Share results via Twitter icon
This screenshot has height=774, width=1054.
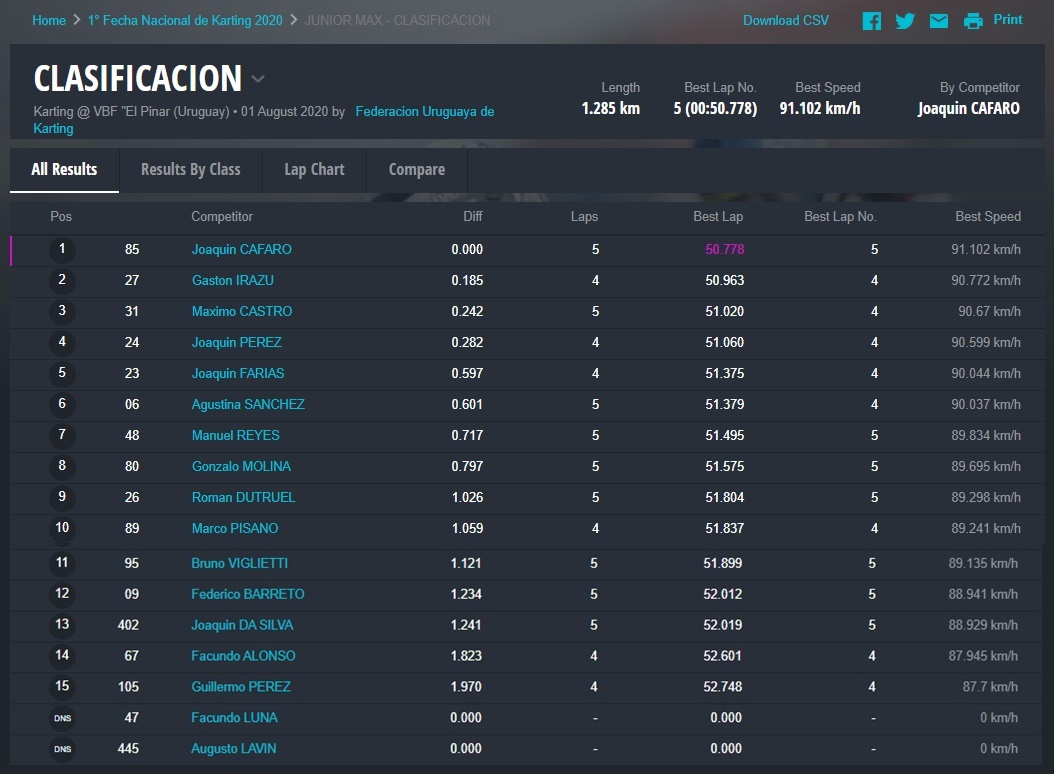[x=905, y=21]
